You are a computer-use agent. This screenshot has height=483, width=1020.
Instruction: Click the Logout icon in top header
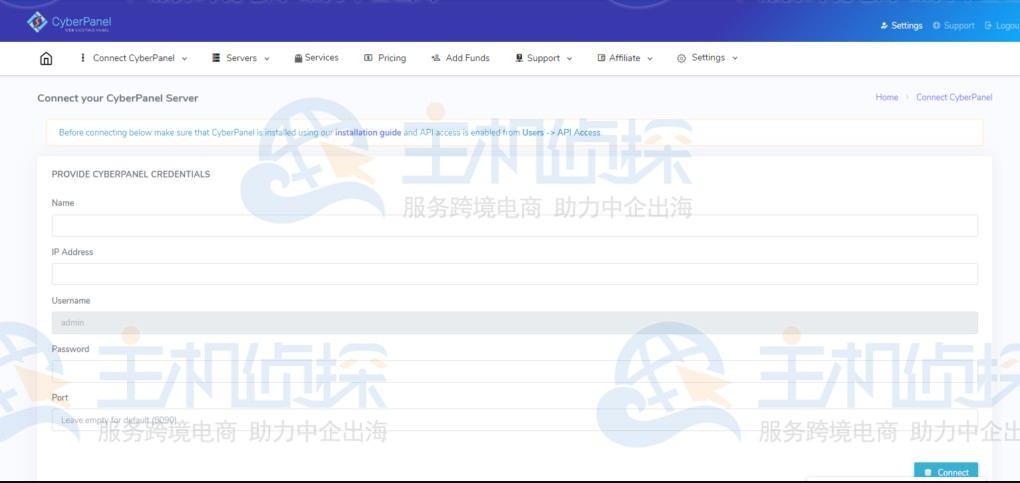[x=988, y=26]
